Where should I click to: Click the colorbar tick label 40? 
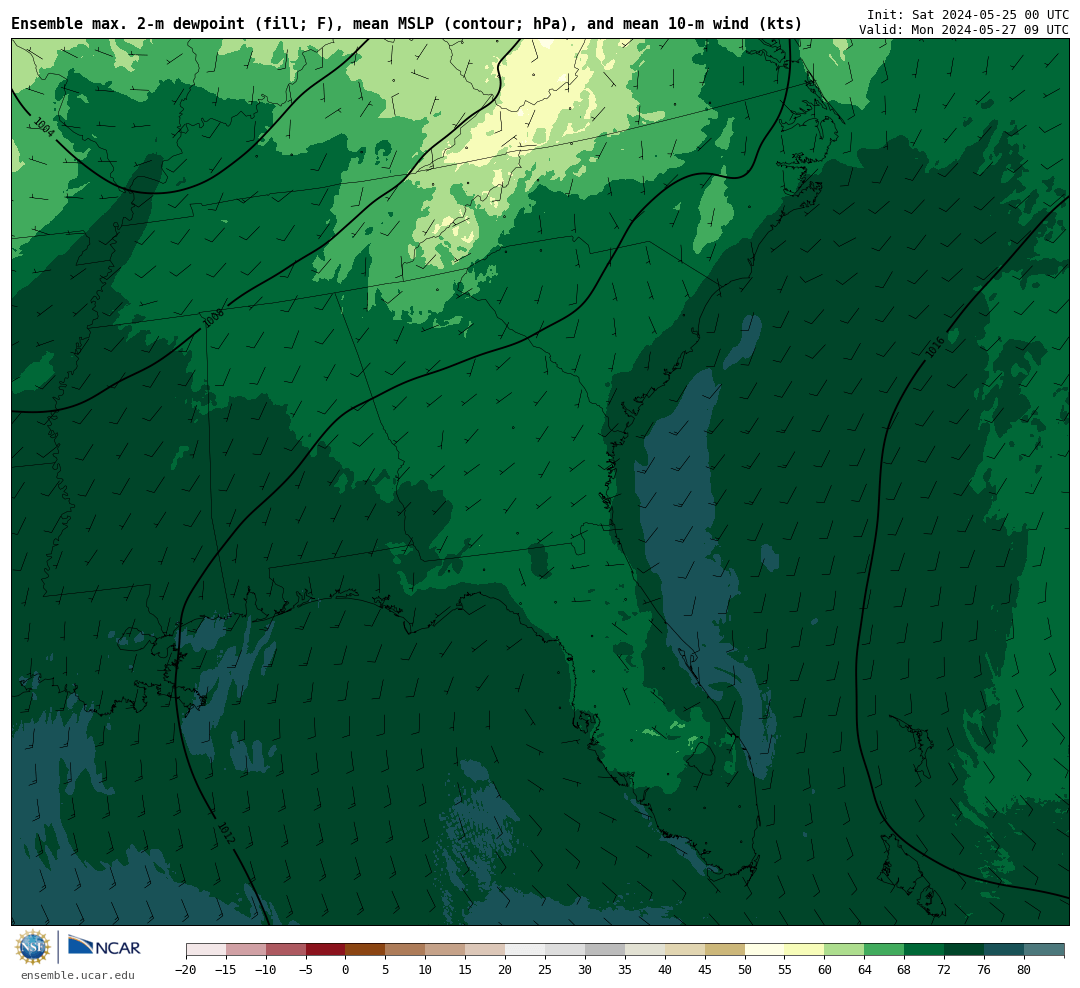665,970
